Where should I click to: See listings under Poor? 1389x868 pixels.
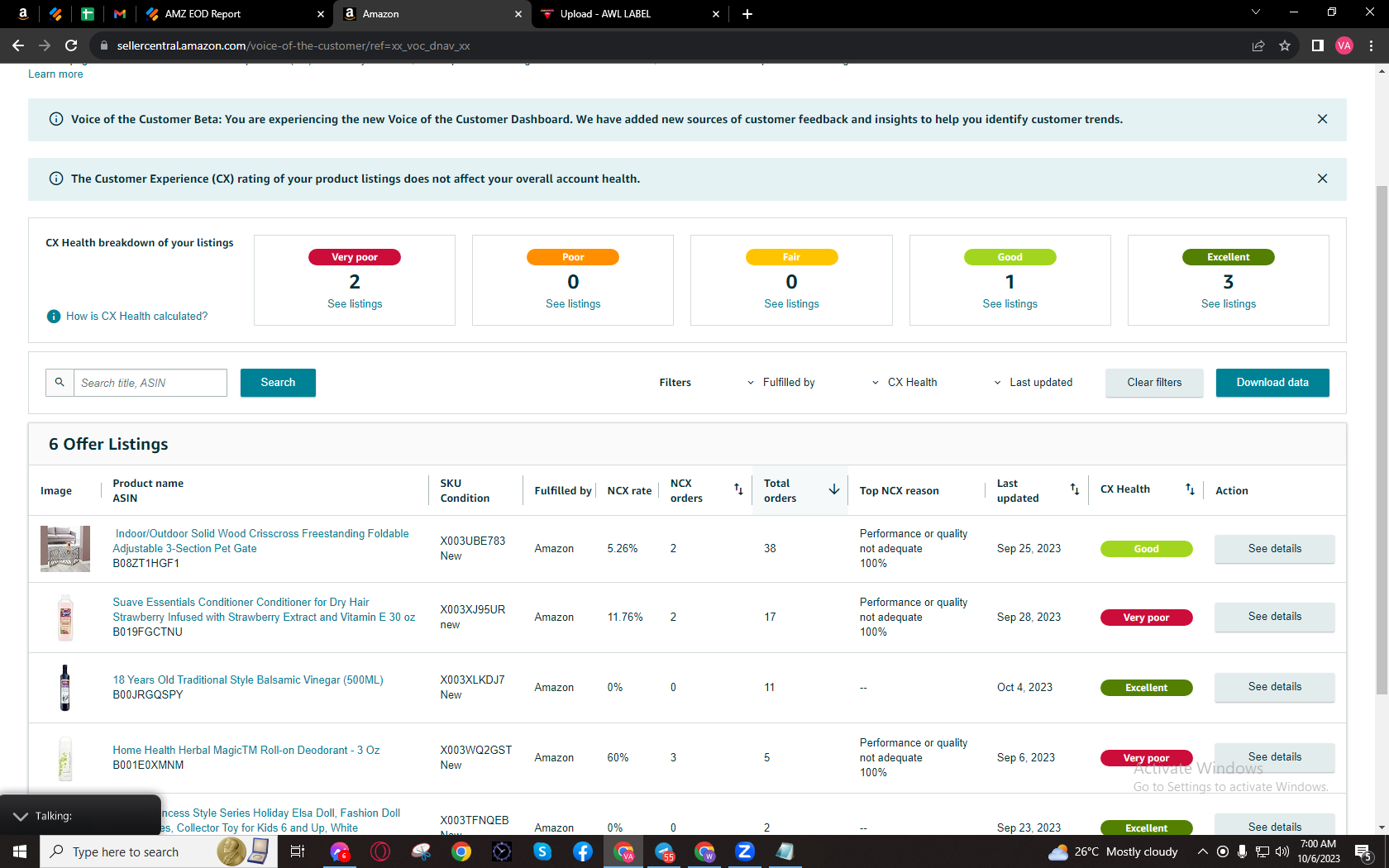(573, 303)
